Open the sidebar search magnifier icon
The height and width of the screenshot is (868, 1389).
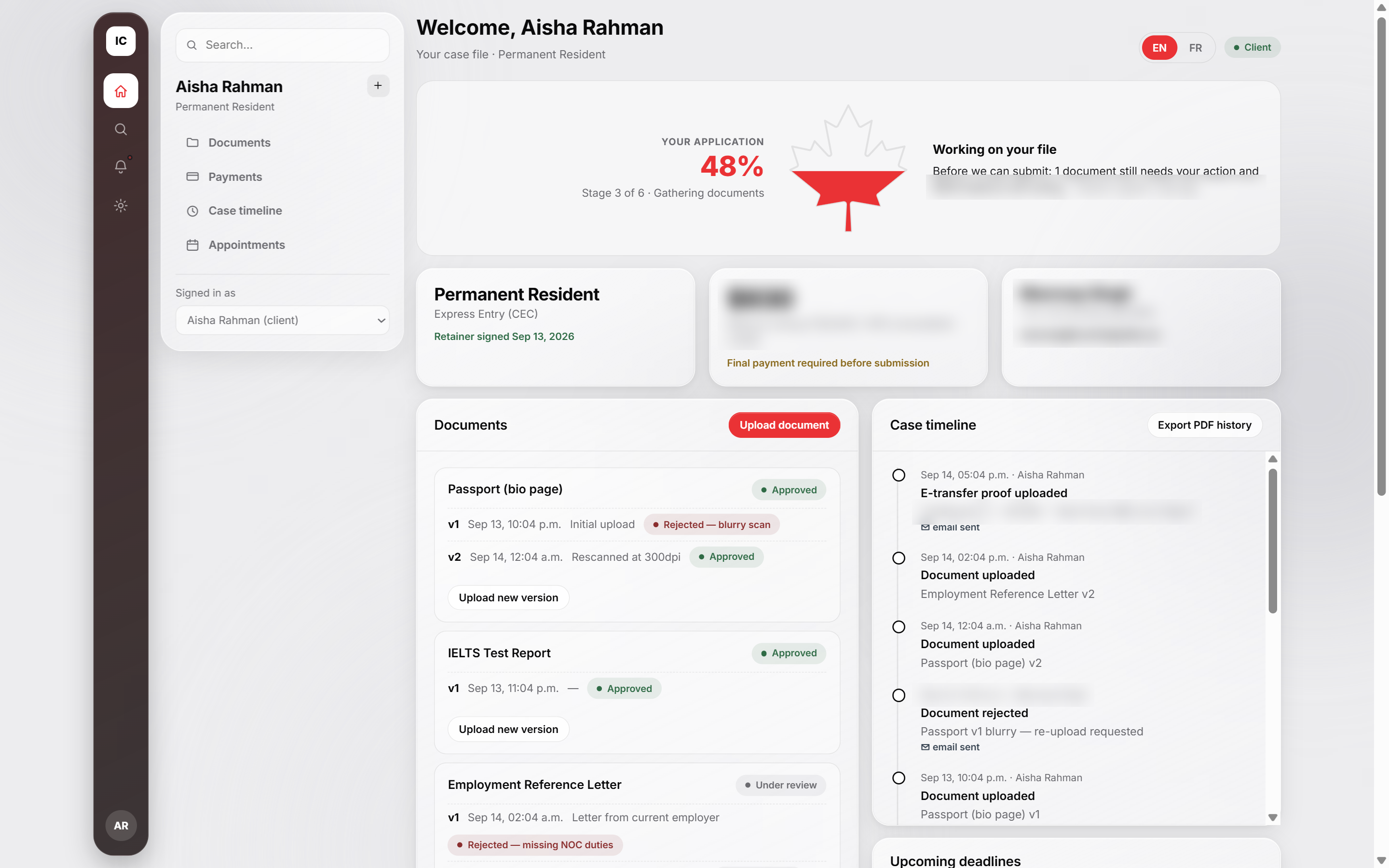click(x=121, y=129)
